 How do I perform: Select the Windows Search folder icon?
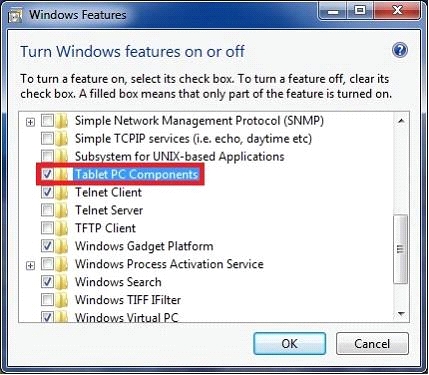62,282
